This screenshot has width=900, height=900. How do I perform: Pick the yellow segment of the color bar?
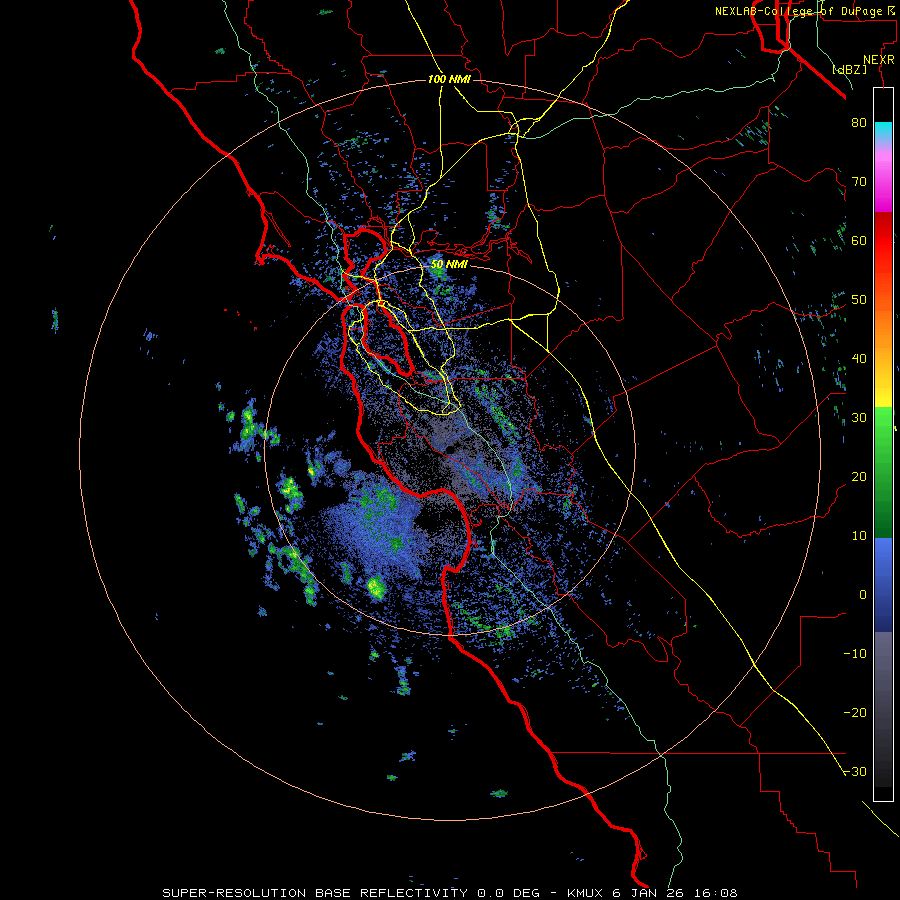point(883,390)
